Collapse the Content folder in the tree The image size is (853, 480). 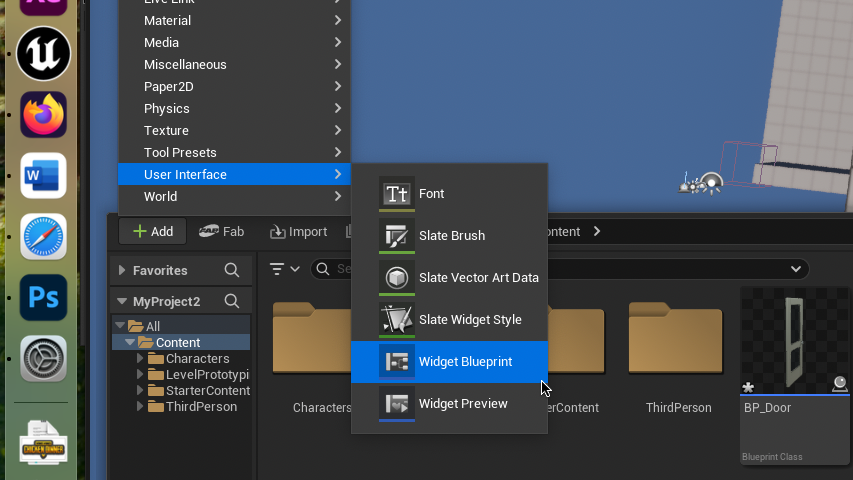(x=129, y=343)
